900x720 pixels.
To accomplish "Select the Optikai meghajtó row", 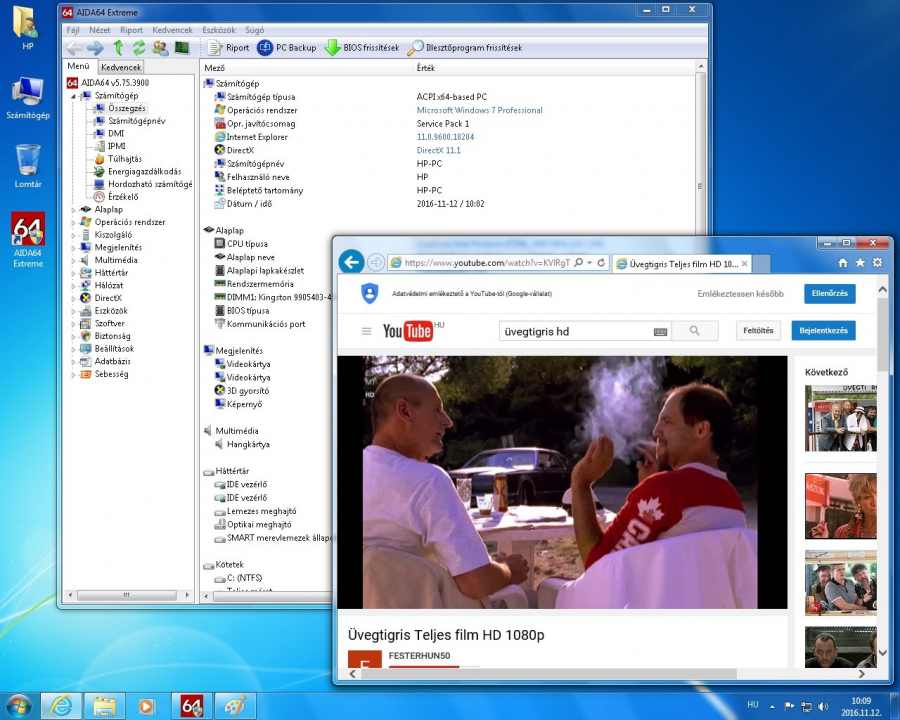I will [259, 524].
